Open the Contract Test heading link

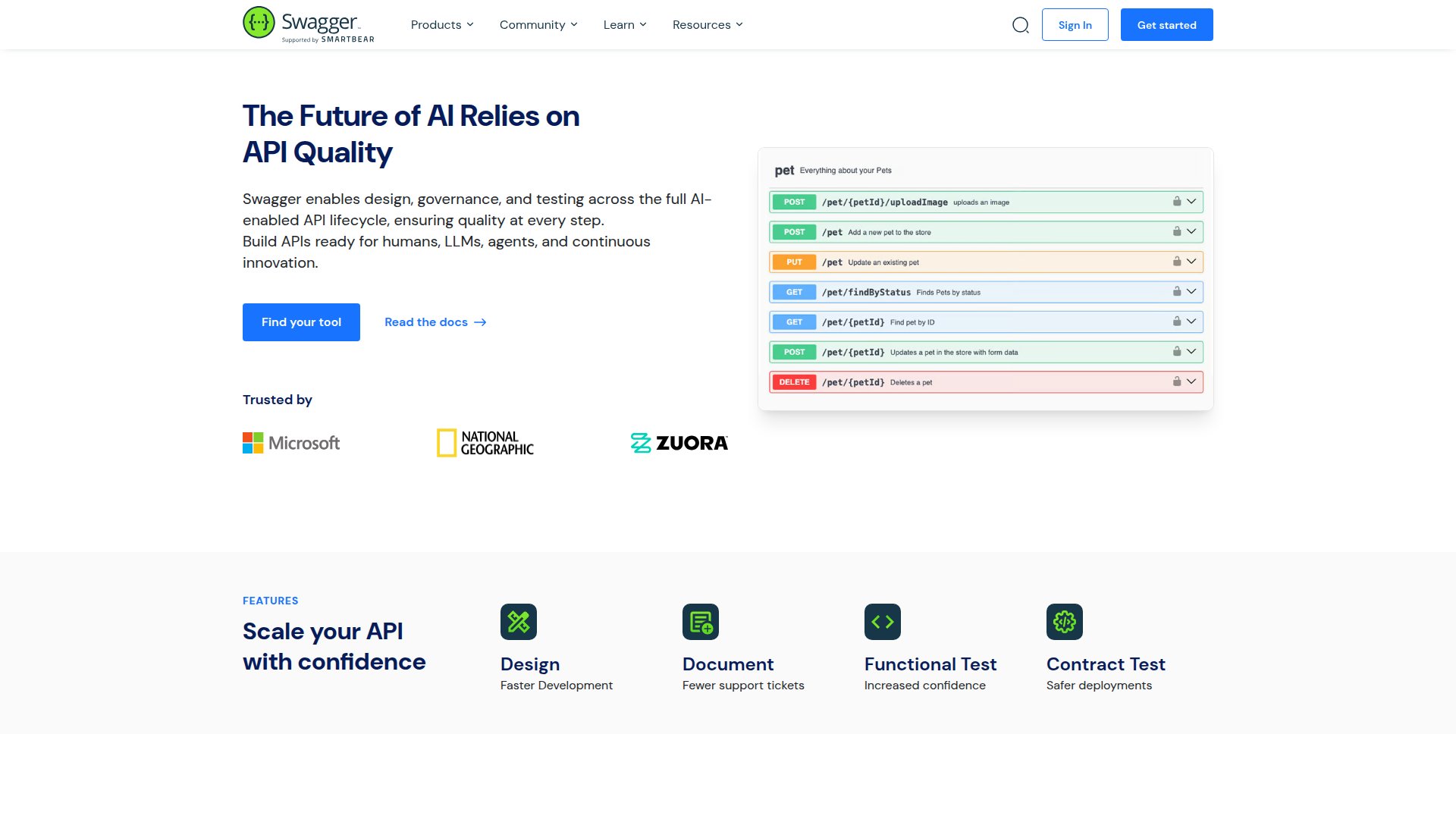click(x=1106, y=664)
